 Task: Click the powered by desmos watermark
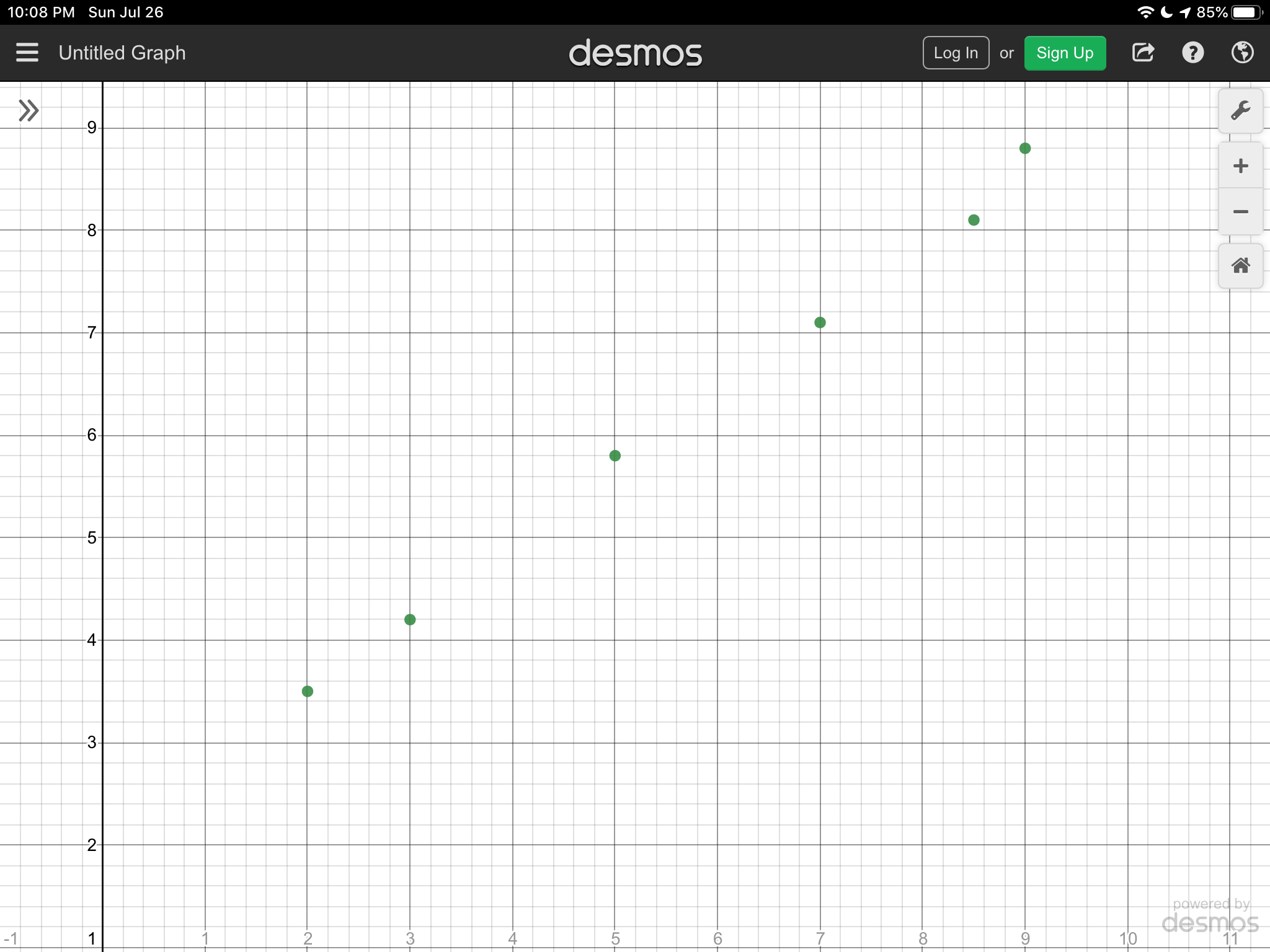pos(1210,916)
